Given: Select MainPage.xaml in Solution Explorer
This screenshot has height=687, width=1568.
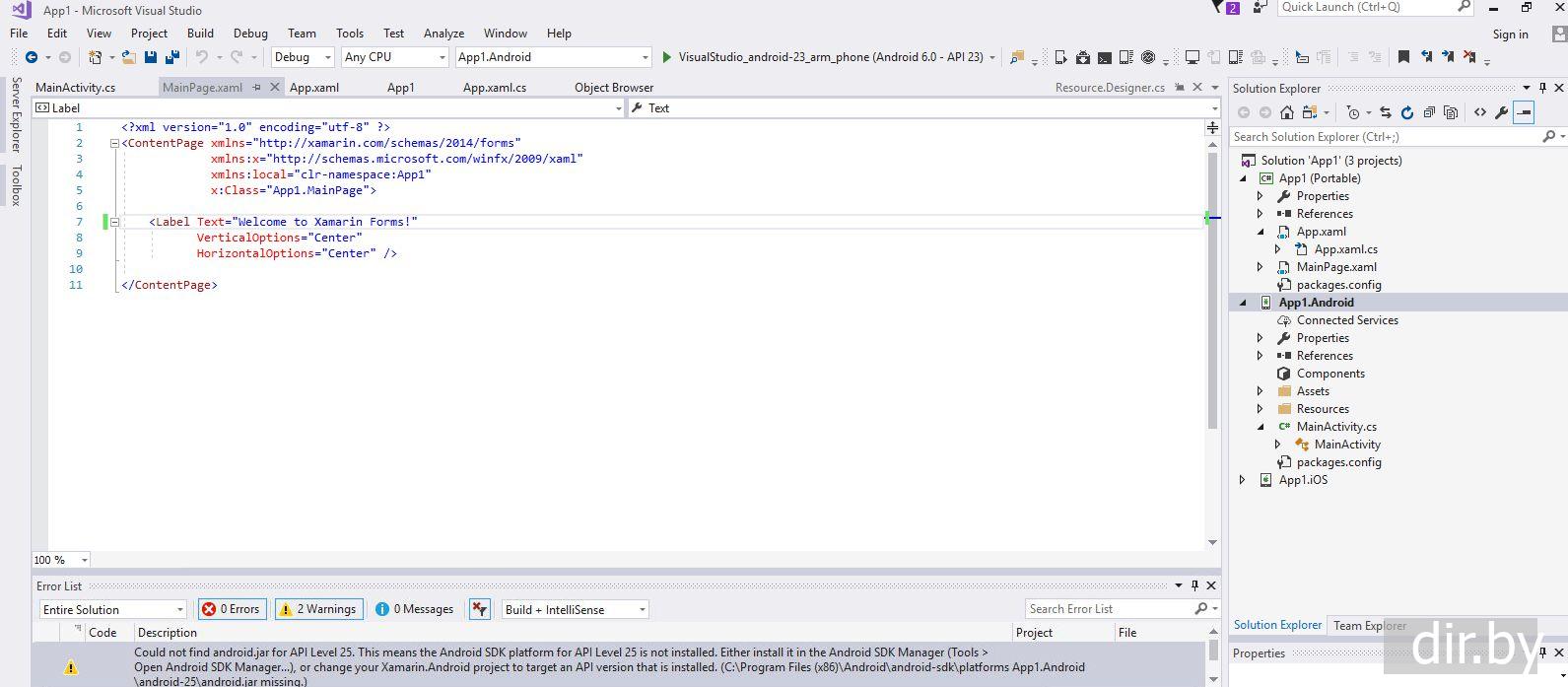Looking at the screenshot, I should pos(1336,267).
